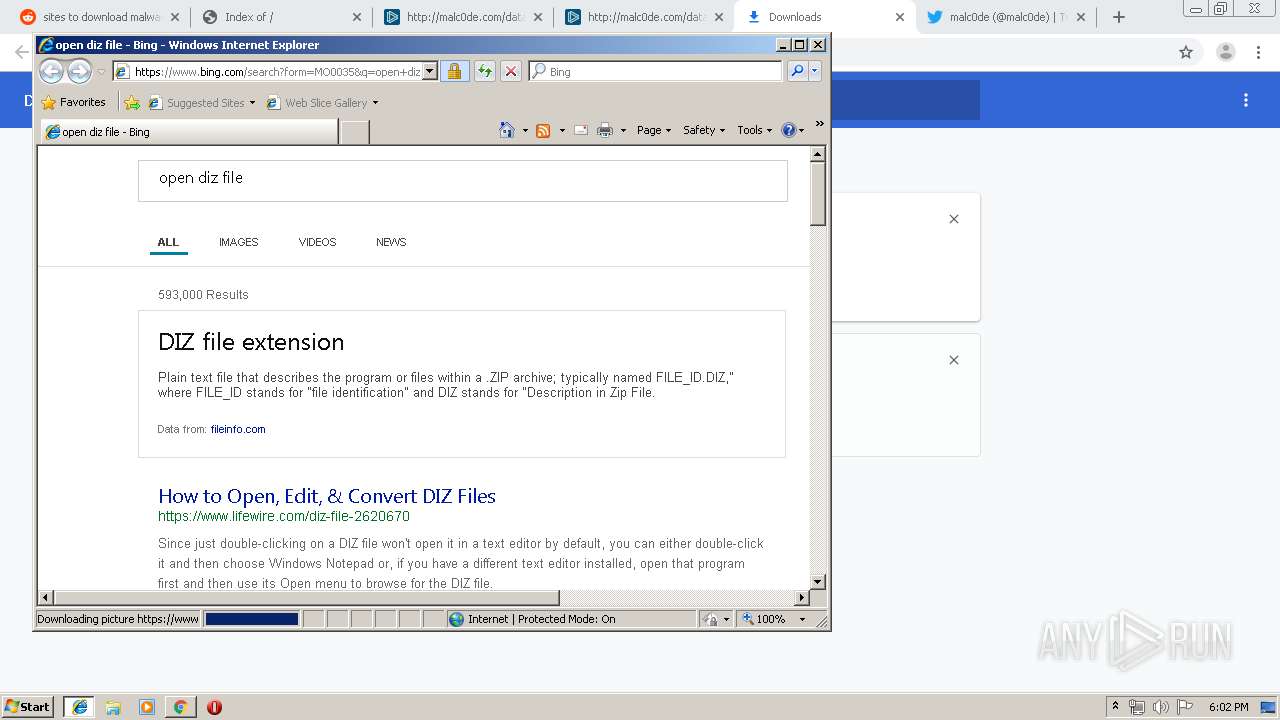Open Chrome Downloads three-dot menu

pos(1246,100)
